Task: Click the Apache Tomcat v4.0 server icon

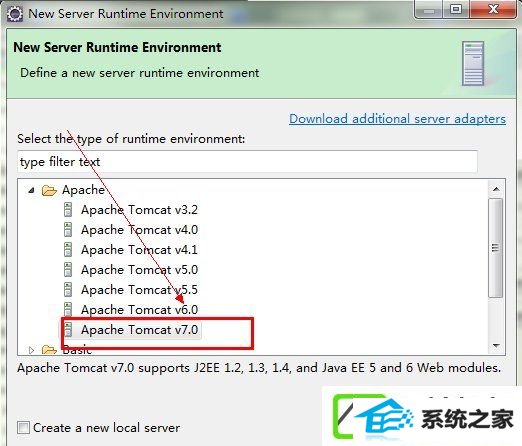Action: tap(68, 230)
